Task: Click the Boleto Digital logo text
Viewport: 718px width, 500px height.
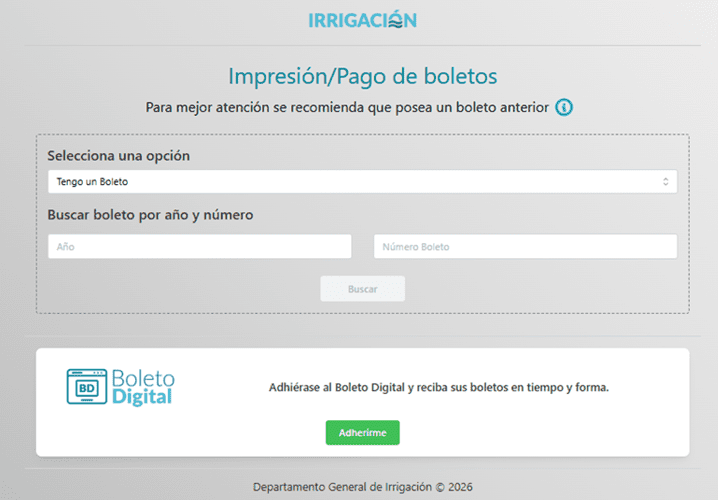Action: click(142, 380)
